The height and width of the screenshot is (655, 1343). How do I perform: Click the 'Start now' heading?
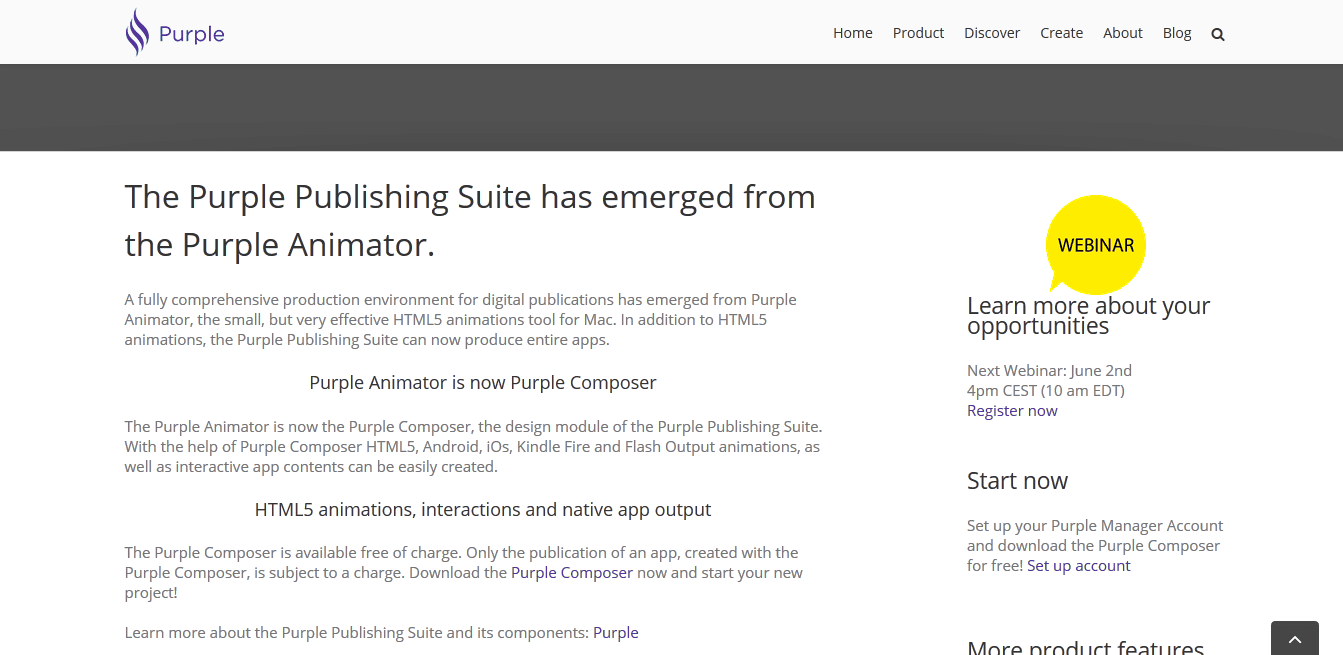pos(1017,481)
